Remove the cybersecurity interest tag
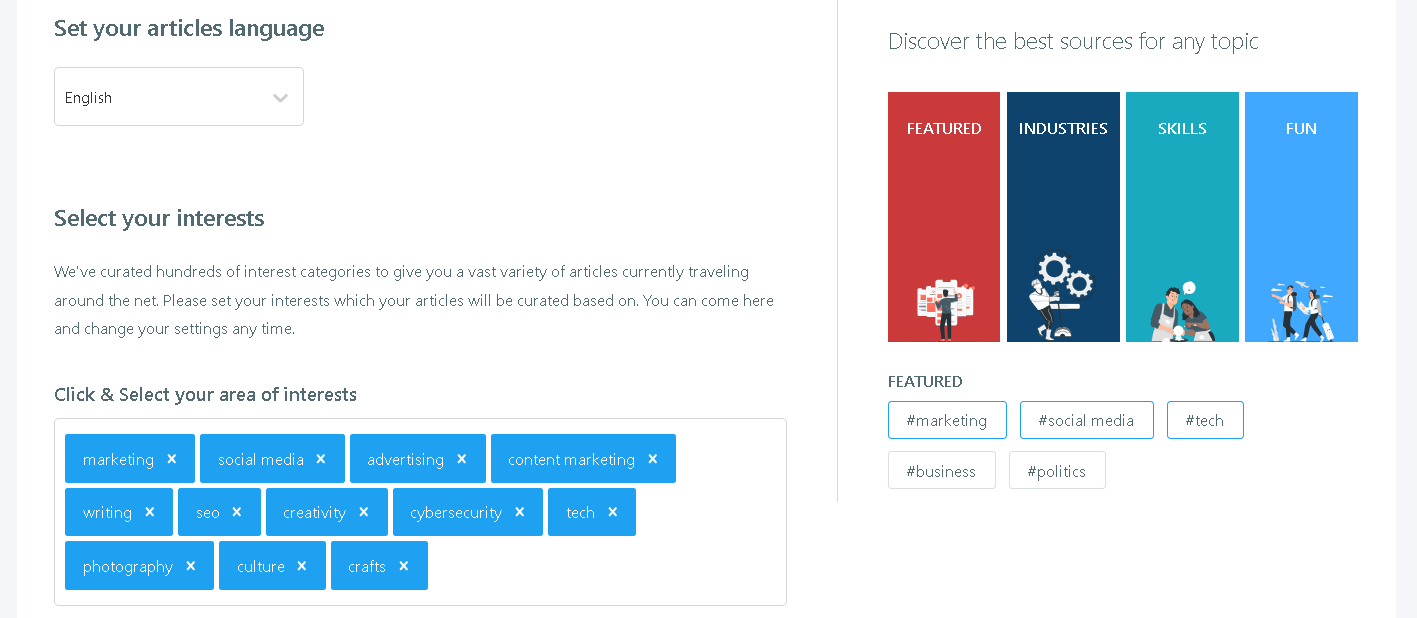Image resolution: width=1417 pixels, height=618 pixels. (519, 511)
